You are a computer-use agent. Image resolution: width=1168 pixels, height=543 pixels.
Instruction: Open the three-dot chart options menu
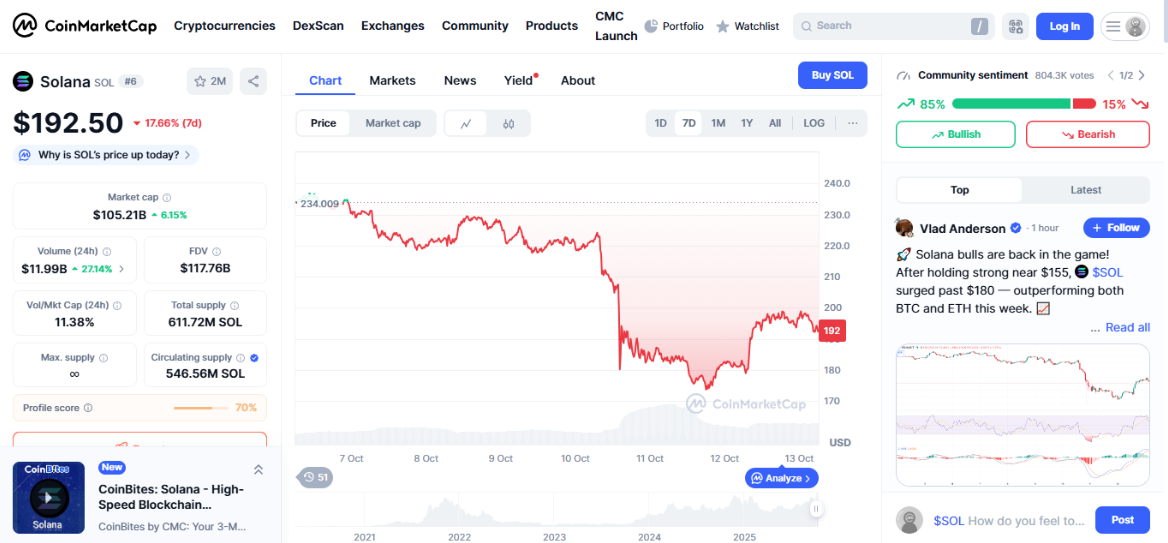click(x=852, y=123)
